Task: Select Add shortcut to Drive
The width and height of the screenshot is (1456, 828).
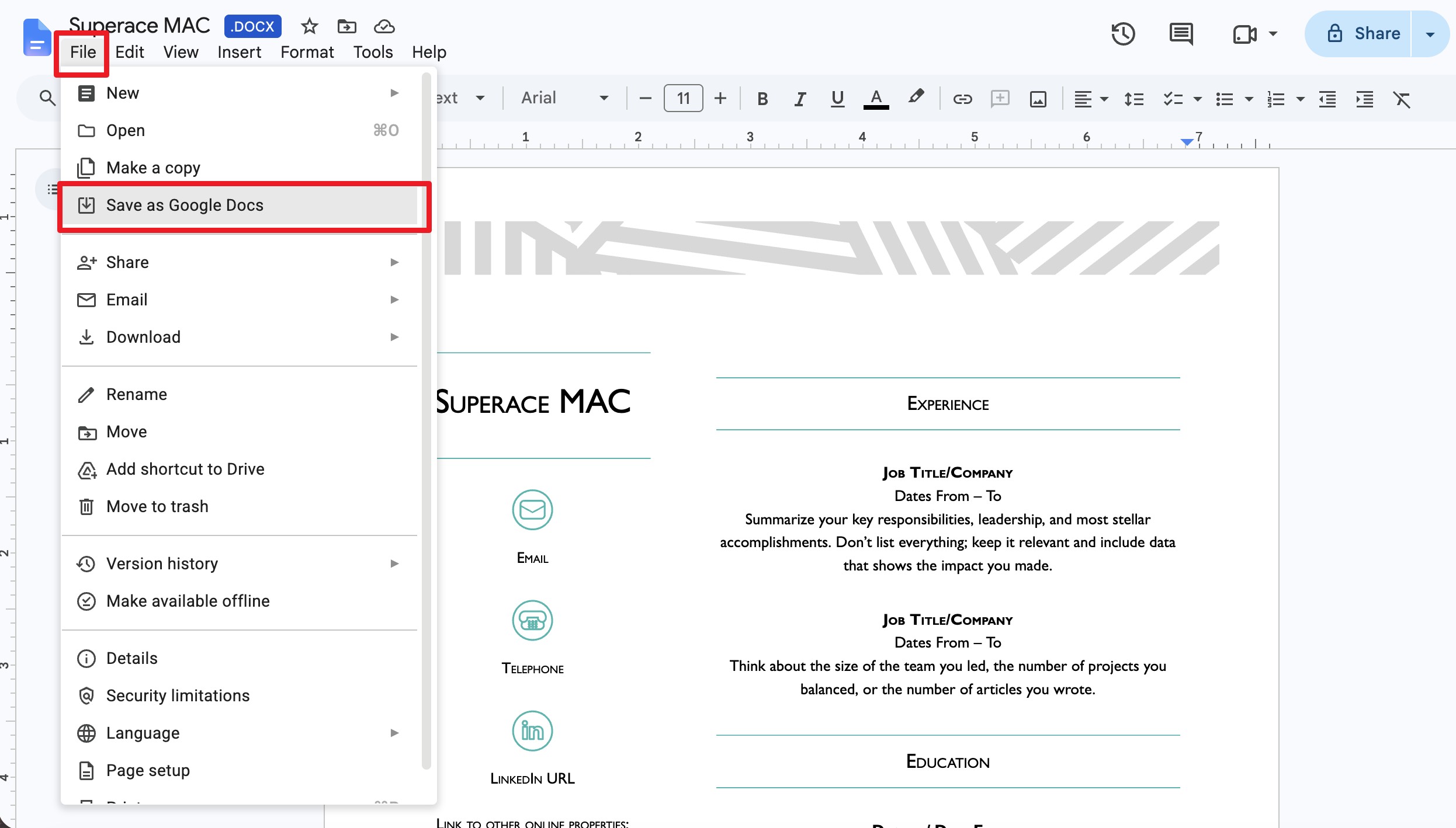Action: coord(240,469)
